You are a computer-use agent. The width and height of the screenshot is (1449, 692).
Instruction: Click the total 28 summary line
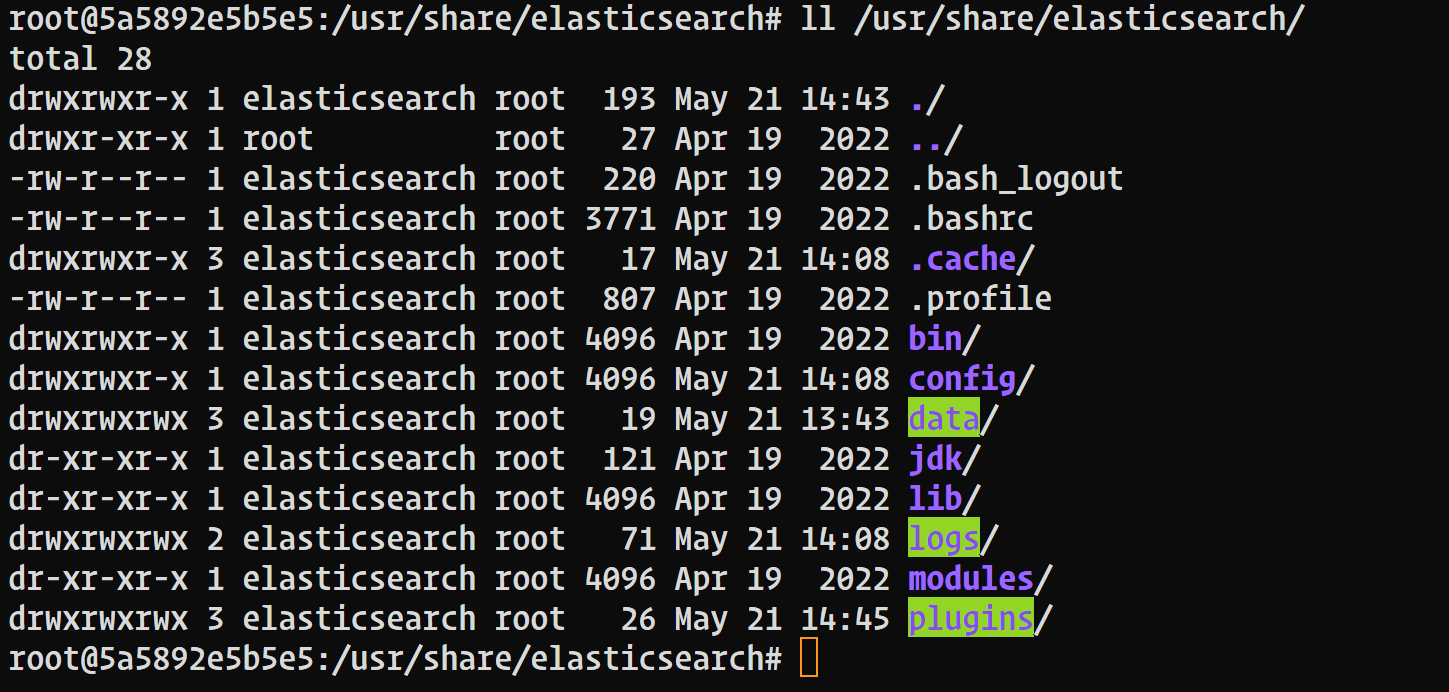78,58
